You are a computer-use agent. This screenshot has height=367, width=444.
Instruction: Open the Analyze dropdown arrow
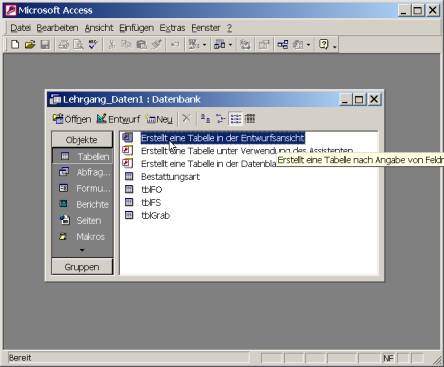(x=230, y=45)
